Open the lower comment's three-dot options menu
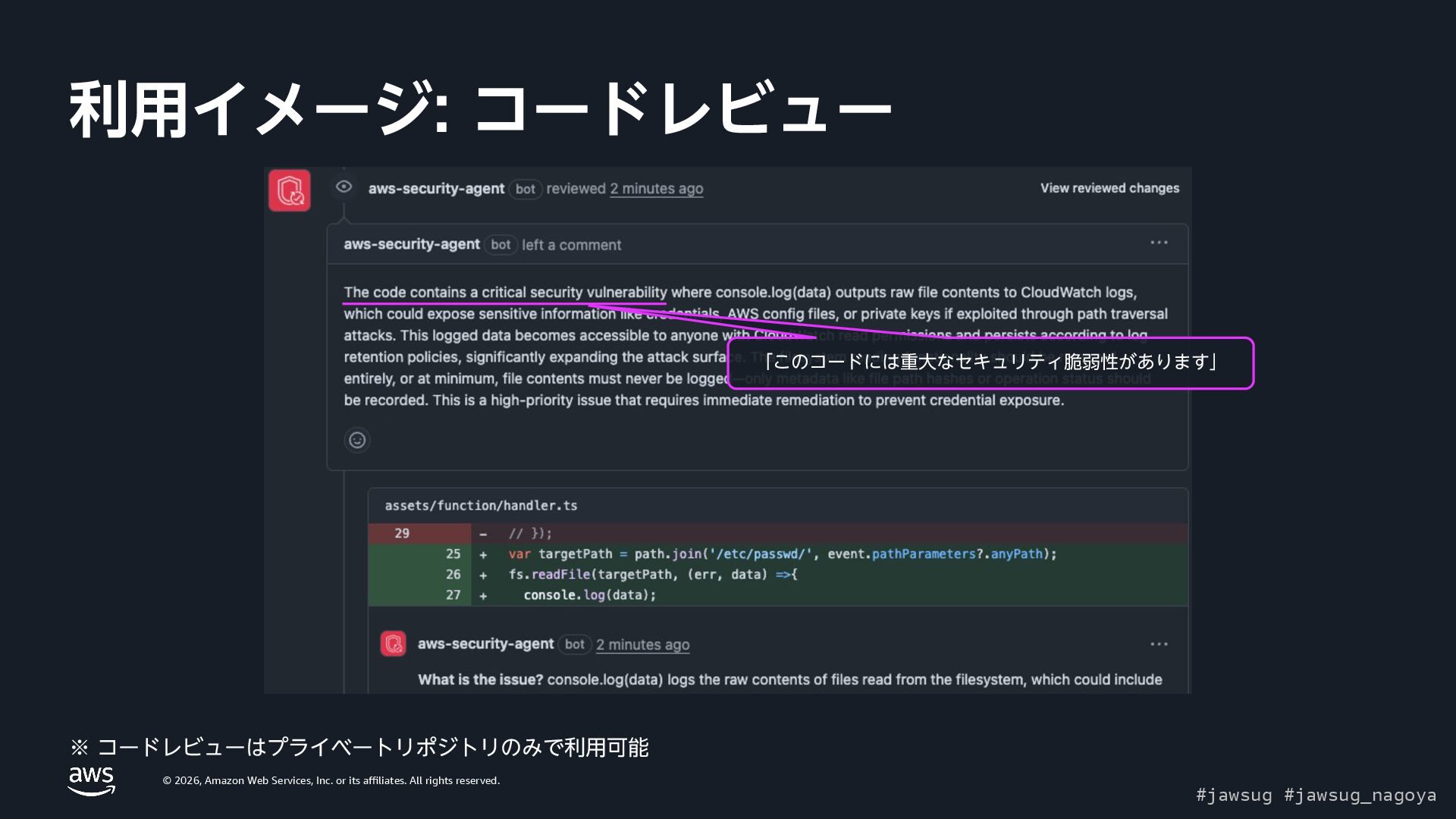Screen dimensions: 1456x819 tap(1158, 644)
